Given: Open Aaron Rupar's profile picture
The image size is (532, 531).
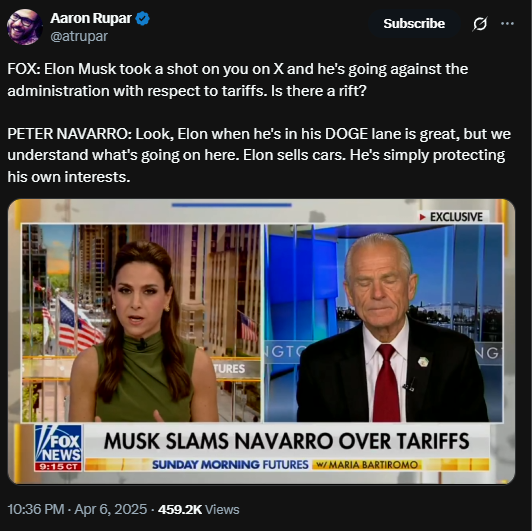Looking at the screenshot, I should [x=25, y=27].
